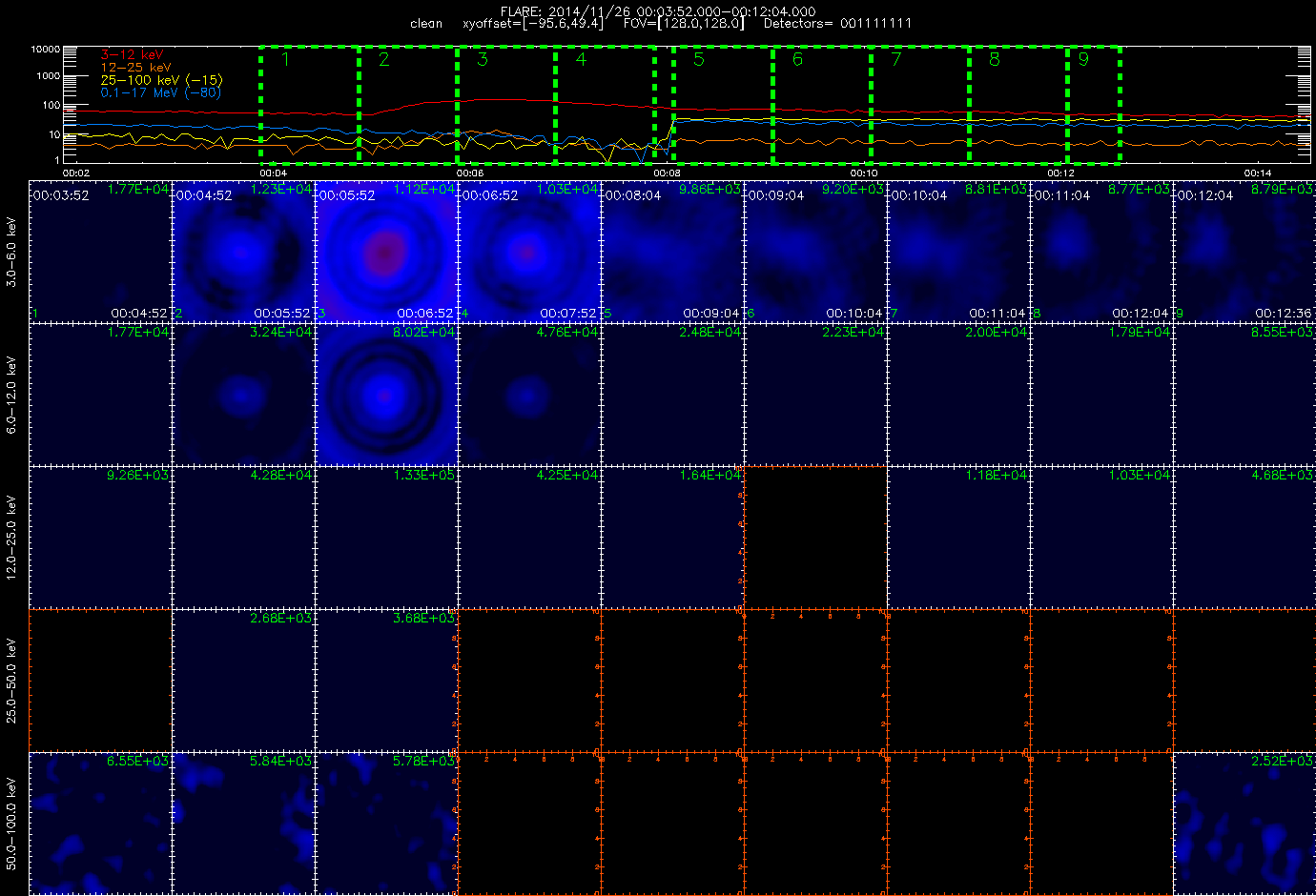Open the 50.0-100.0 keV image labeled 5.84E+03
This screenshot has width=1316, height=896.
243,824
